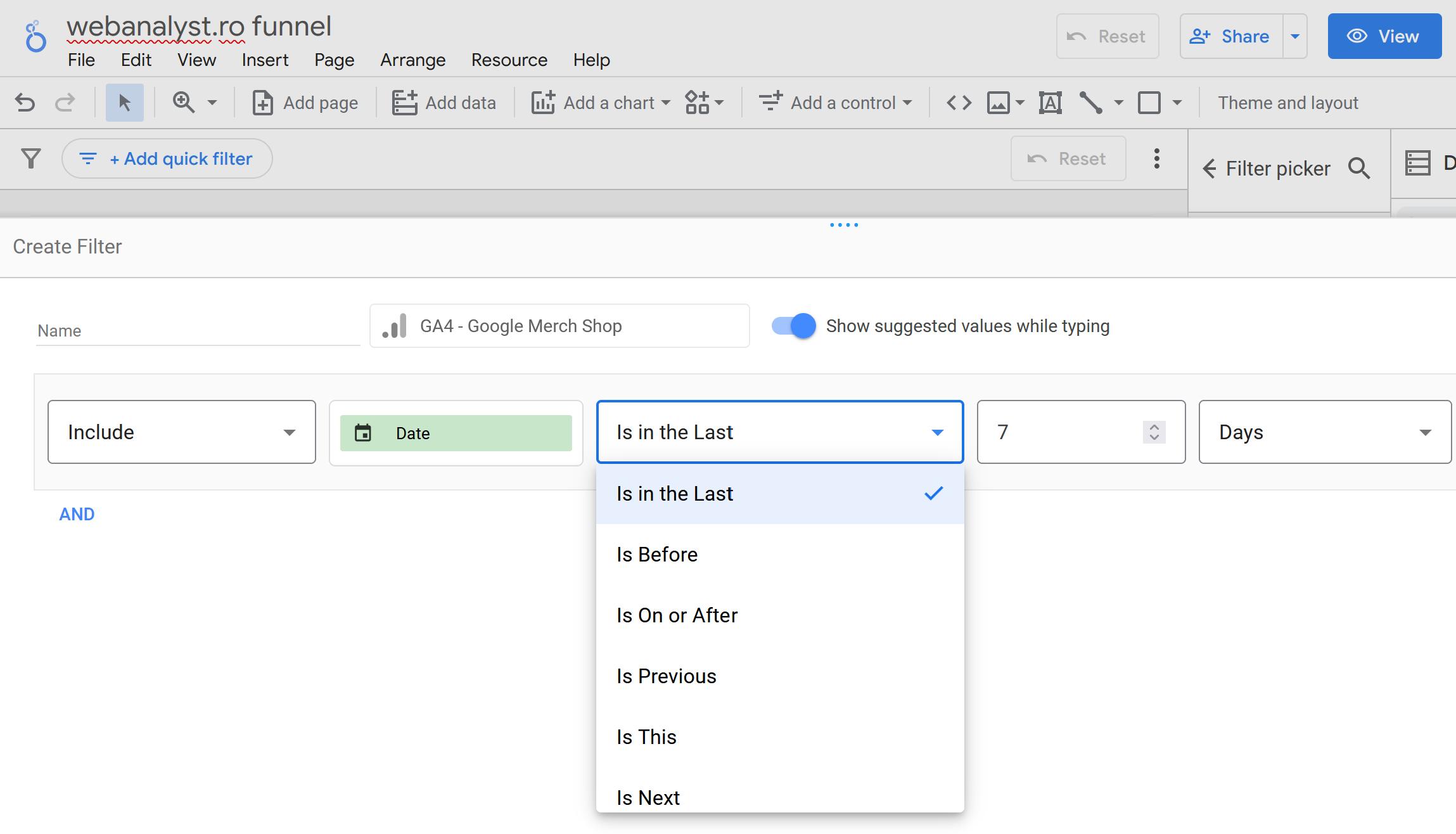Click the URL embed code icon
The image size is (1456, 834).
tap(959, 103)
